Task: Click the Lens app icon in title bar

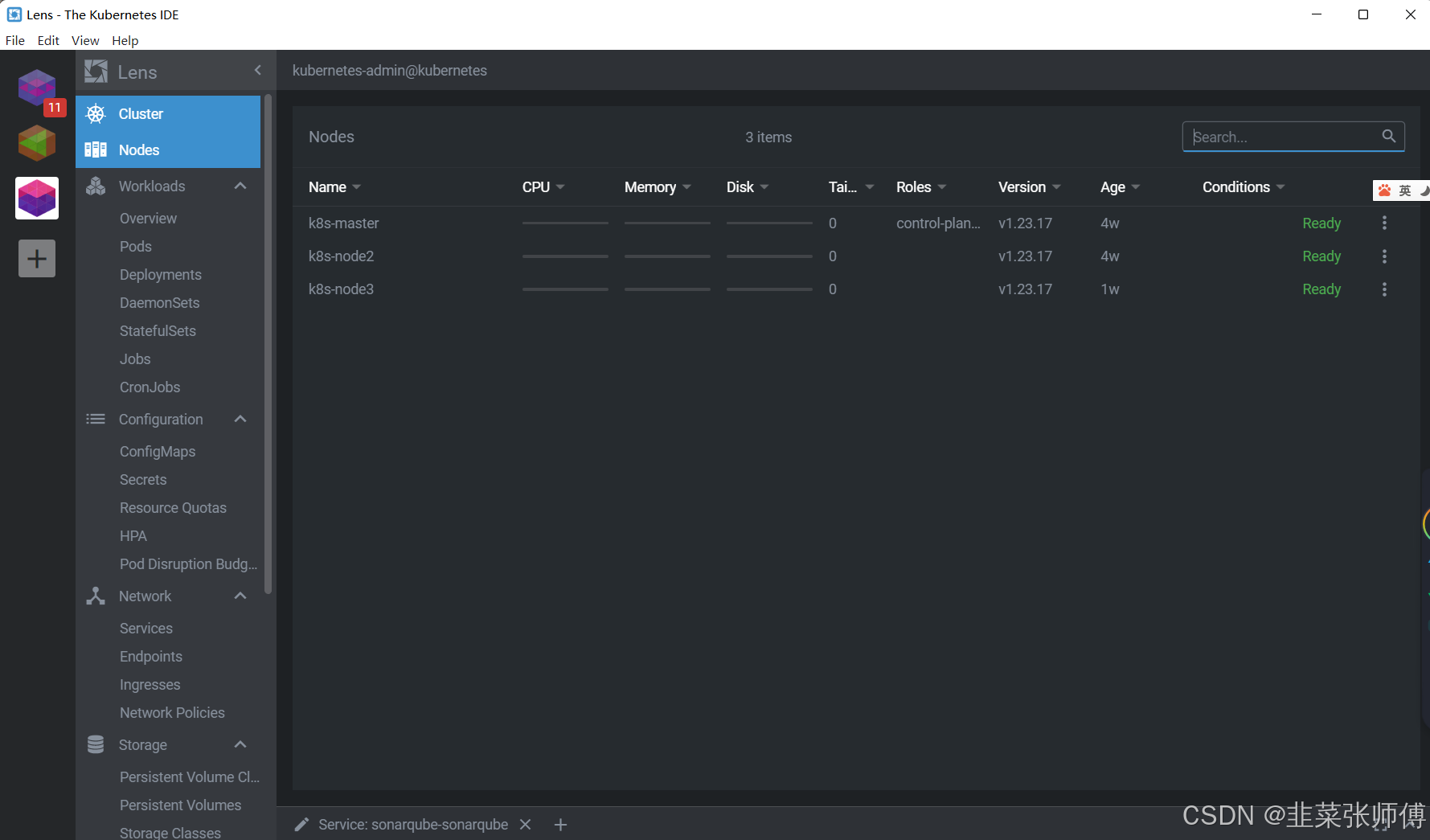Action: tap(14, 14)
